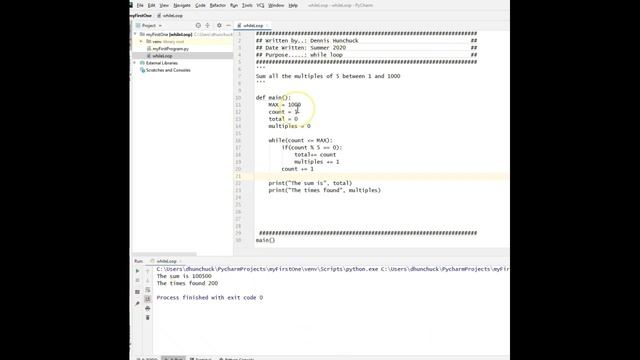Open the Run menu
Image resolution: width=640 pixels, height=360 pixels.
[234, 5]
